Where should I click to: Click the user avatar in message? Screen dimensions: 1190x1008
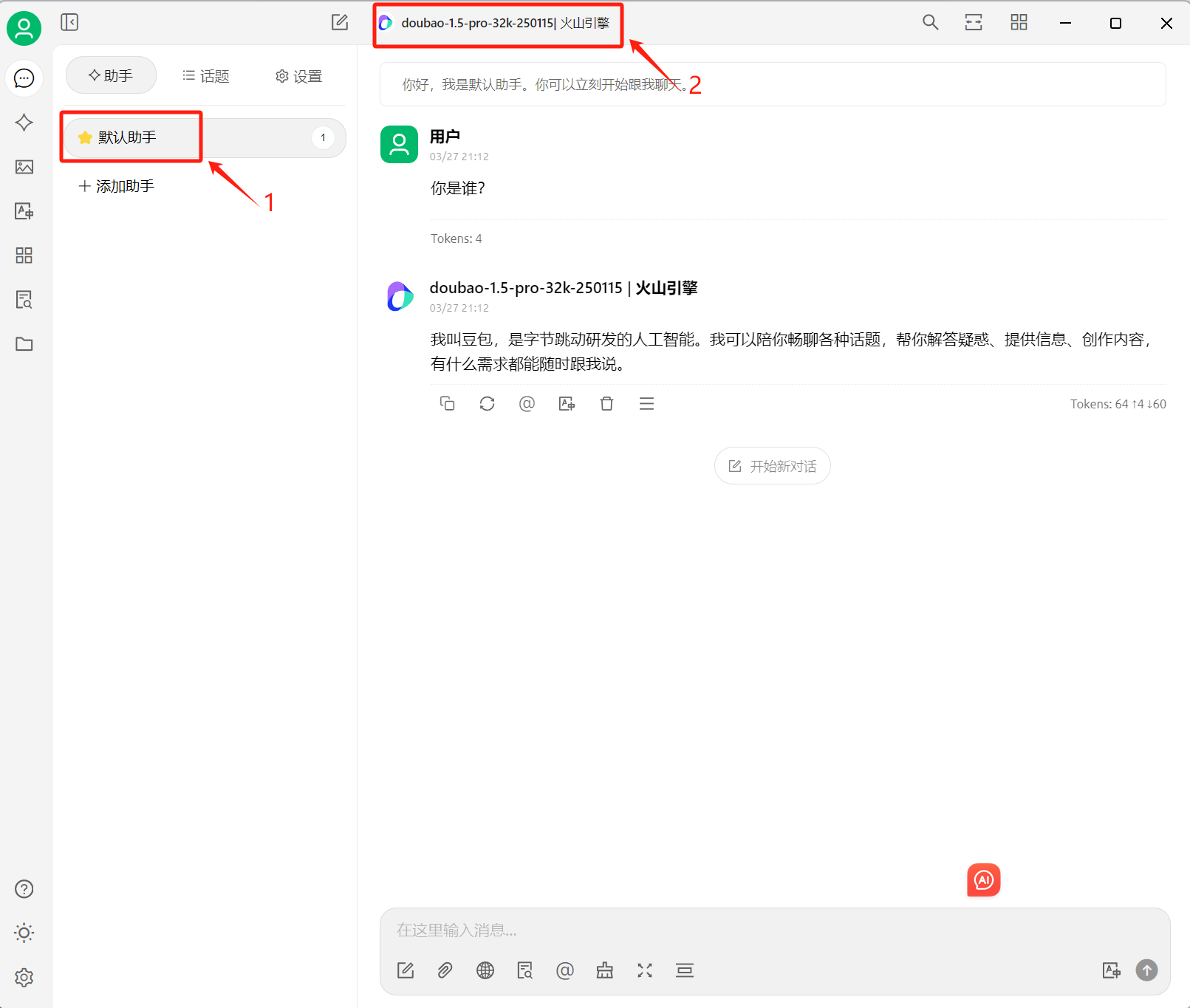click(399, 144)
